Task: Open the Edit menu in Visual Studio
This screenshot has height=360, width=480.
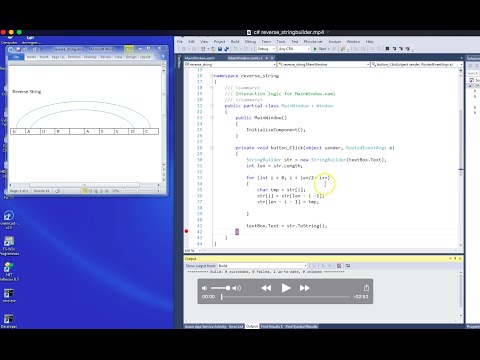Action: coord(191,42)
